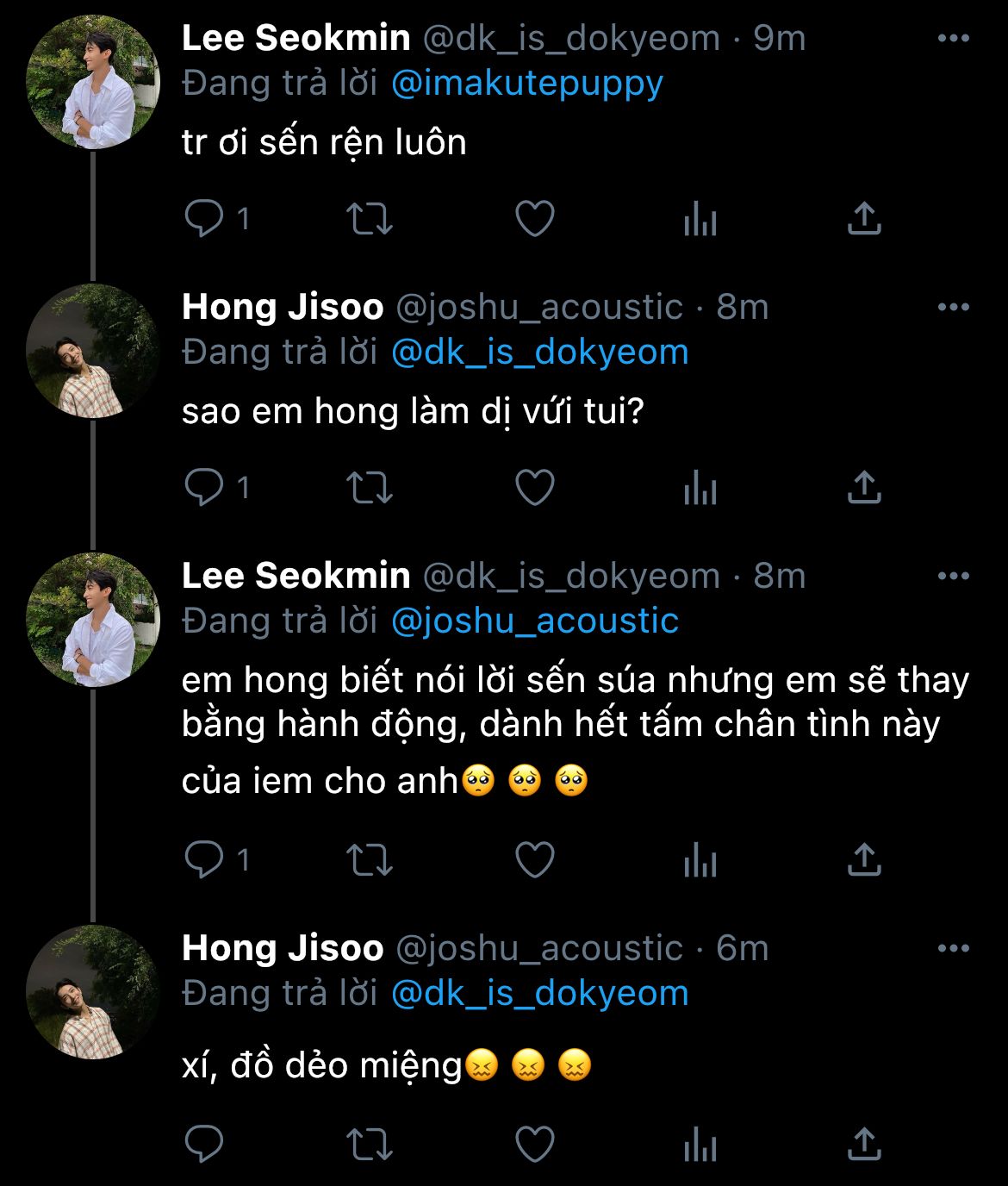Open more options on Lee Seokmin's 8m tweet
1008x1186 pixels.
click(x=953, y=577)
